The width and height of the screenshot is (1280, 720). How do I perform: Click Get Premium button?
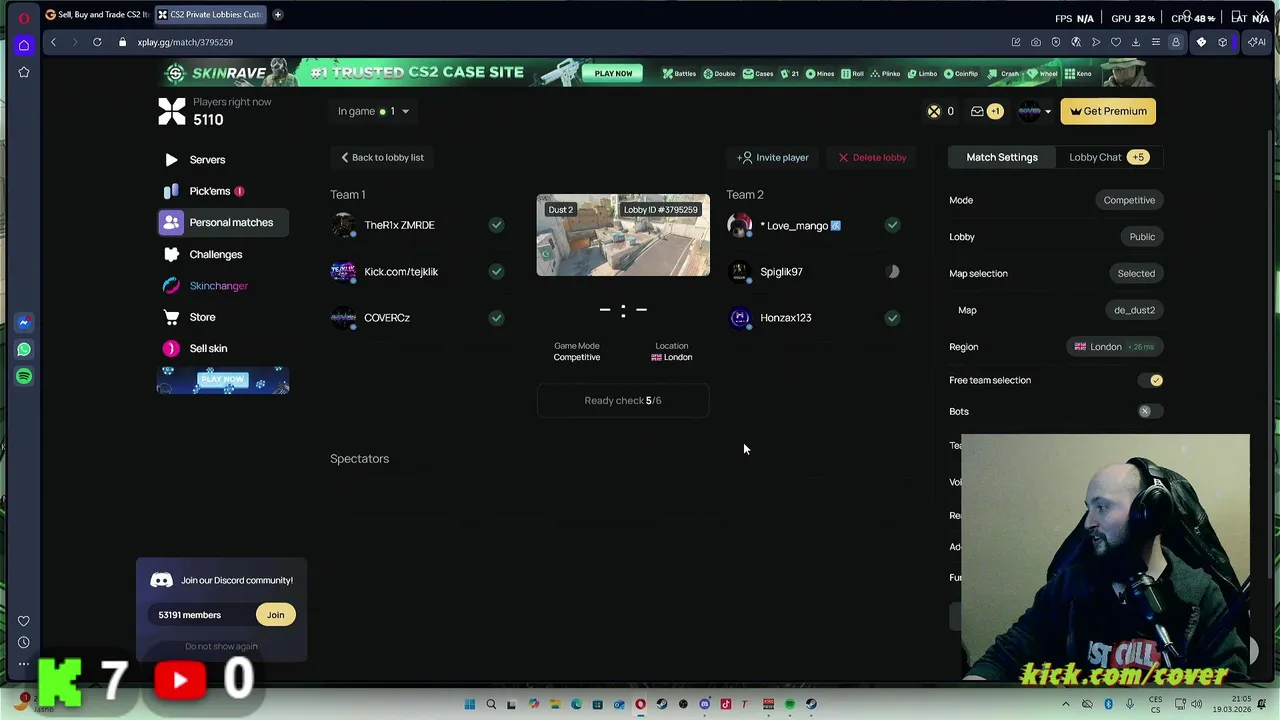(x=1108, y=111)
